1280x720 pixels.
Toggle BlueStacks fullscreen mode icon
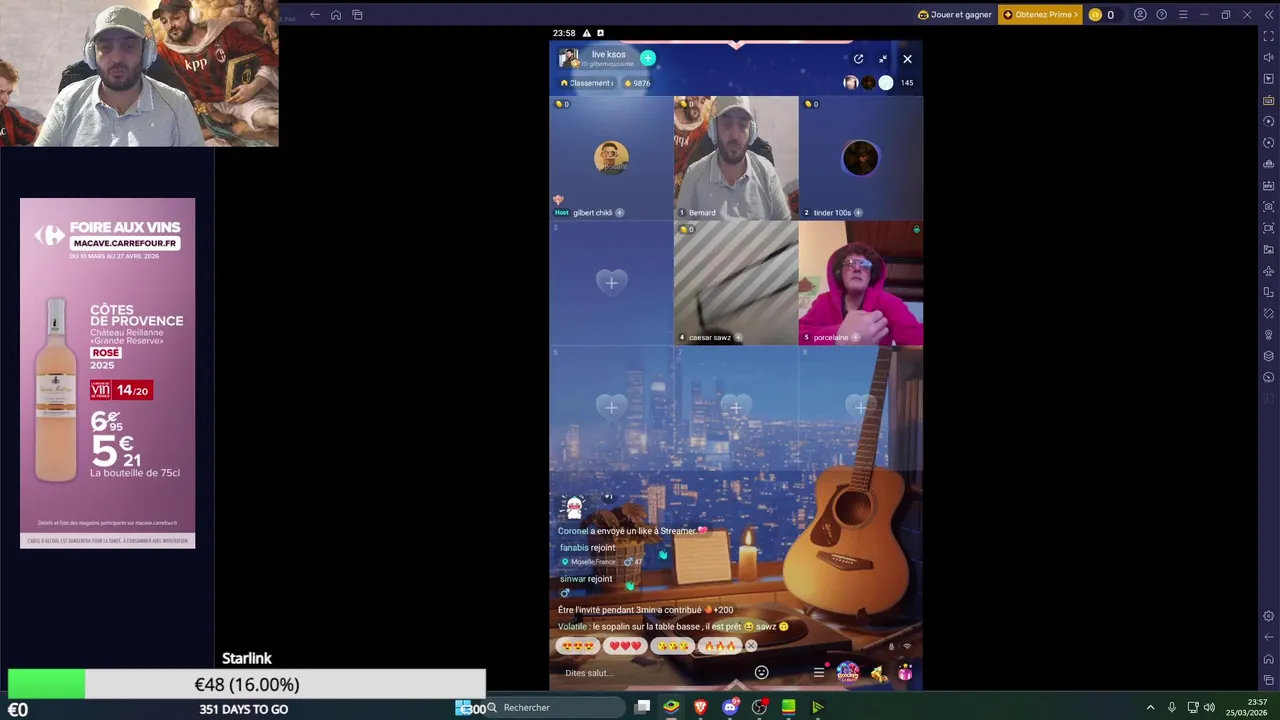click(1269, 36)
